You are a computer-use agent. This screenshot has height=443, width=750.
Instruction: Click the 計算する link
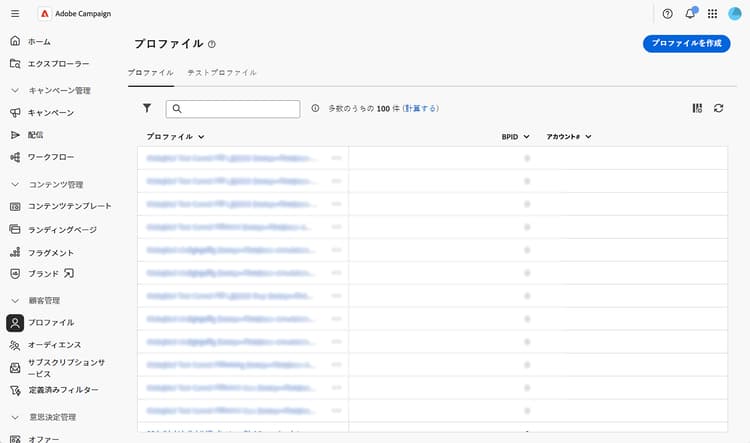[x=421, y=109]
